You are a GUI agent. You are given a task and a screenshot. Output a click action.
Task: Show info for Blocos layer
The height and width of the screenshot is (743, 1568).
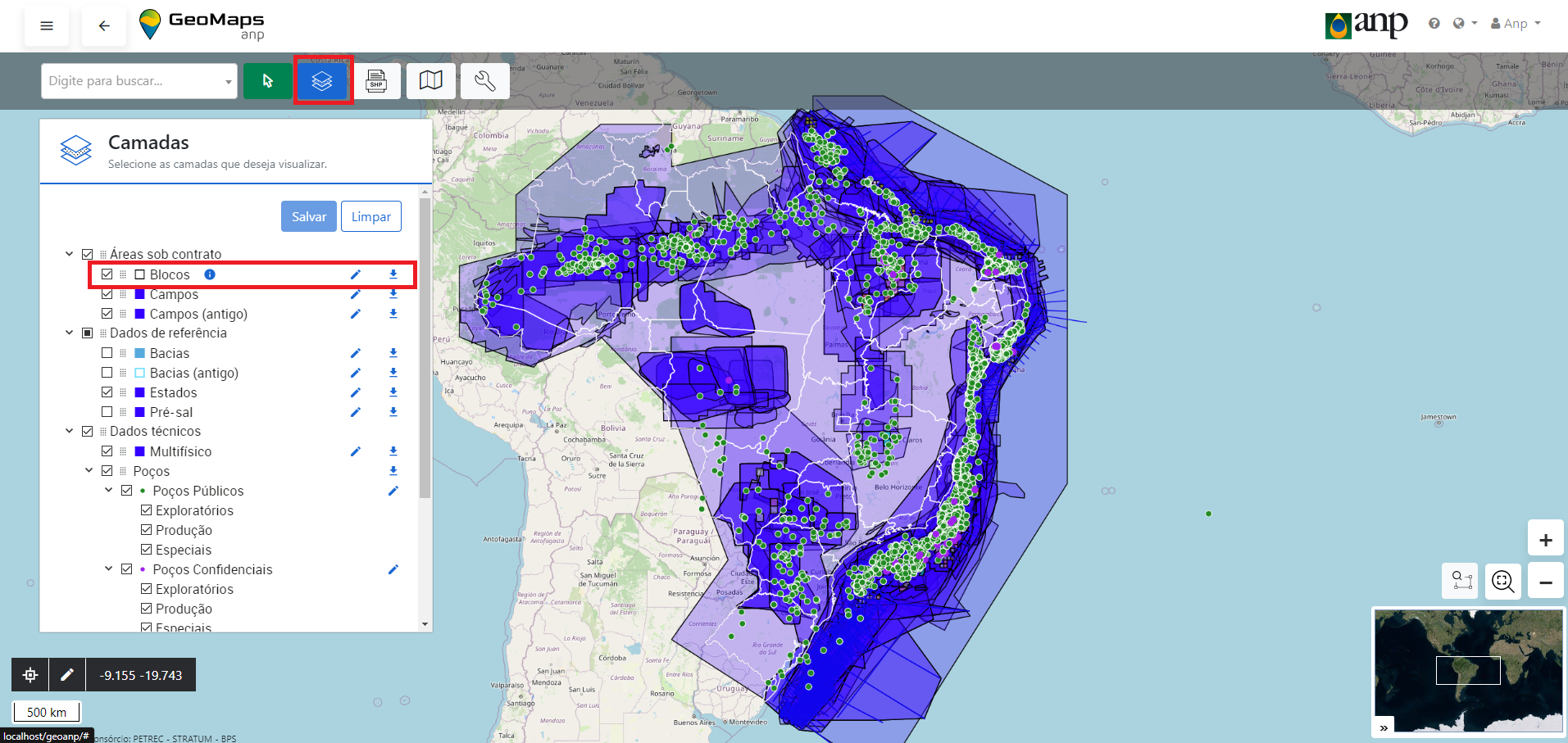210,274
